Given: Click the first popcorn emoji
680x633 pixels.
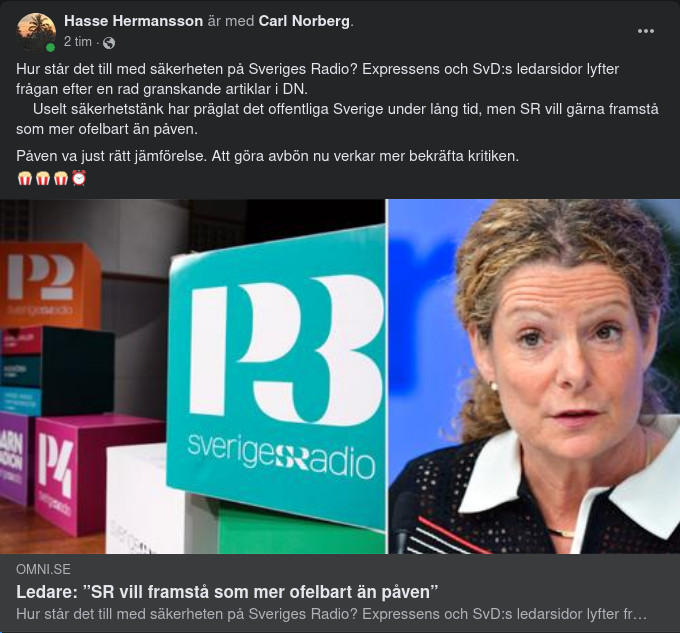Looking at the screenshot, I should point(25,178).
